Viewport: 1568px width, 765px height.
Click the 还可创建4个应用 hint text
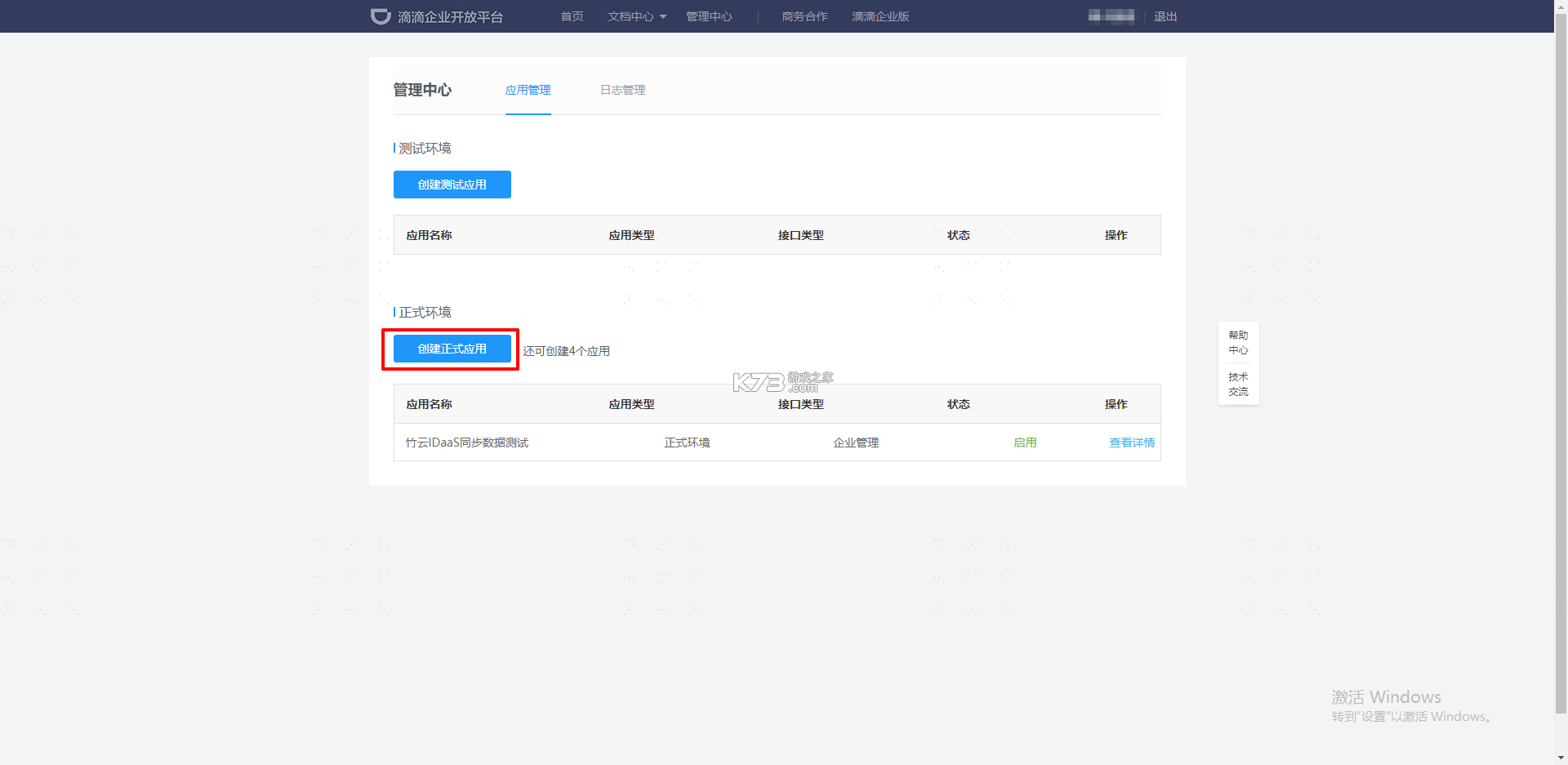[567, 351]
